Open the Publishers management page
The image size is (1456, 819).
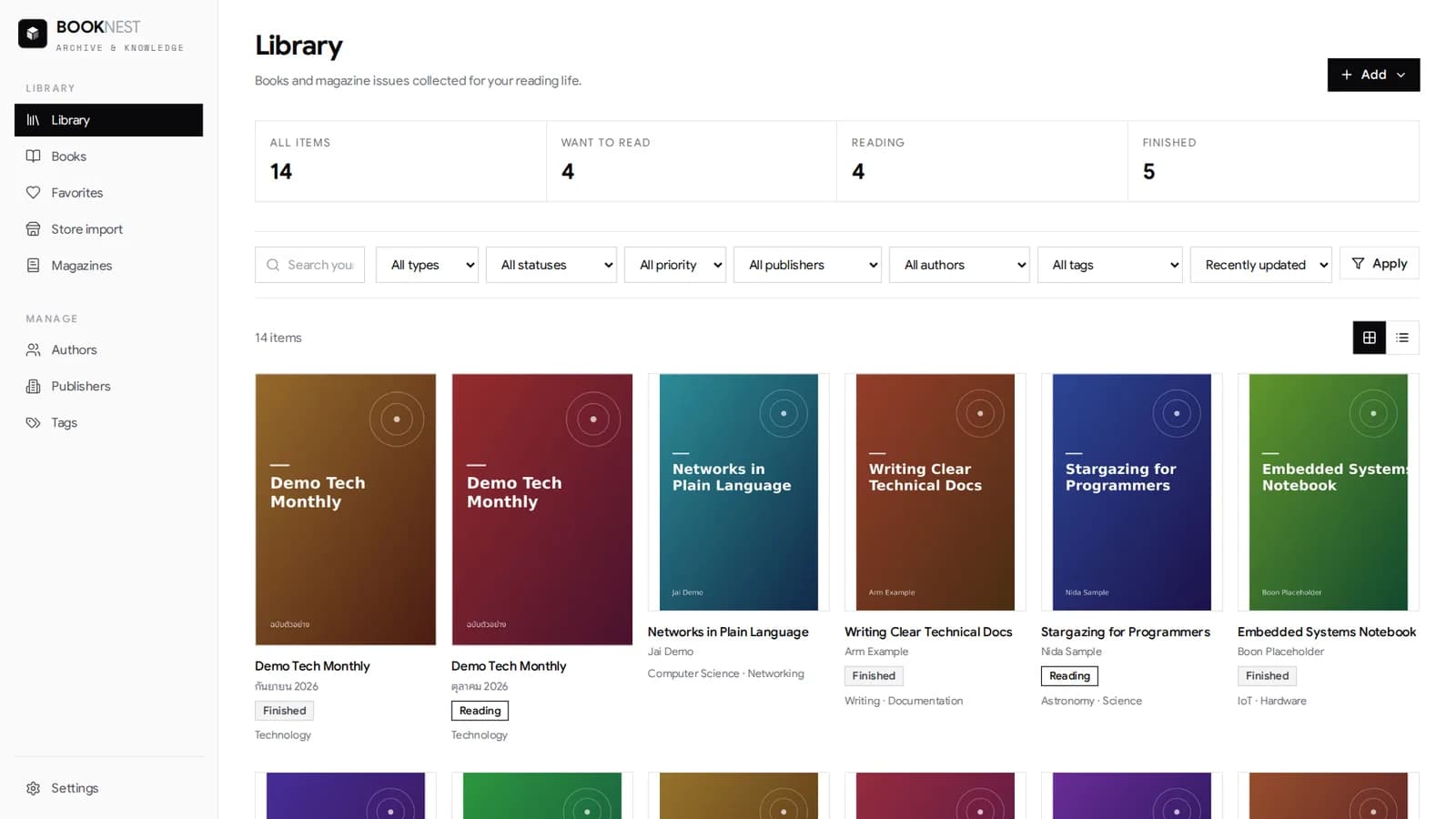[x=108, y=386]
